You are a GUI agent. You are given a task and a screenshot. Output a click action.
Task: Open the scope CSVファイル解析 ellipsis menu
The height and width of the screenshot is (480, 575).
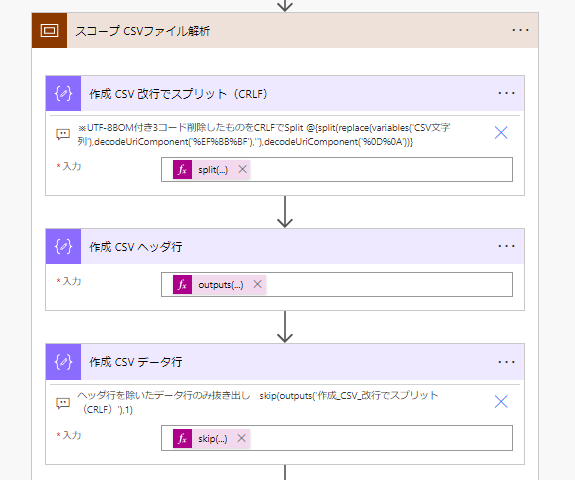[520, 30]
